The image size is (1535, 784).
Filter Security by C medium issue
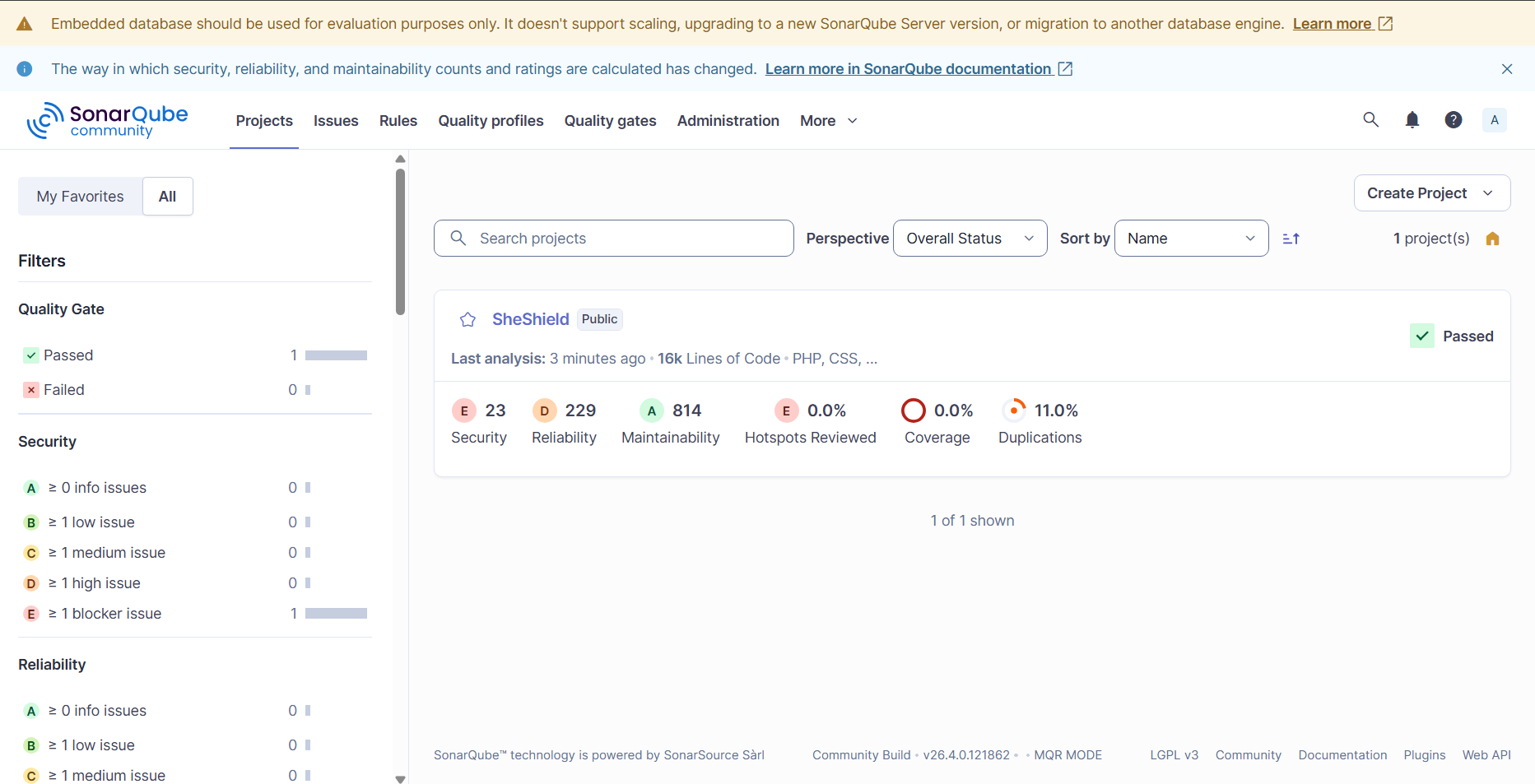195,553
